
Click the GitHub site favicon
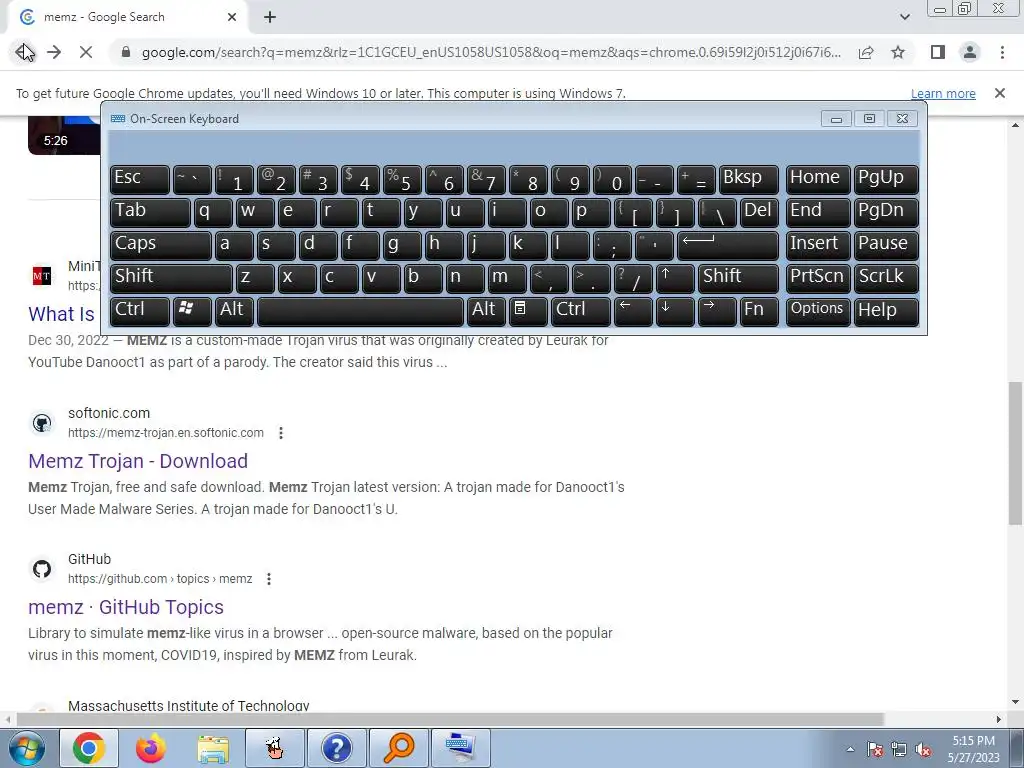click(x=42, y=569)
